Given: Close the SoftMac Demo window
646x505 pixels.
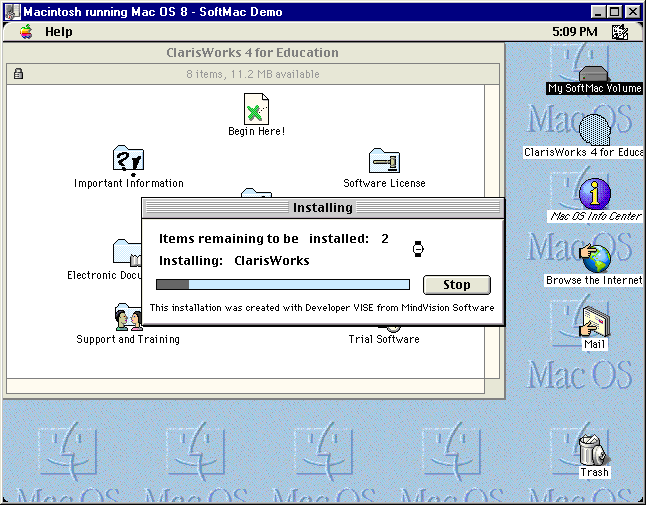Looking at the screenshot, I should 632,12.
